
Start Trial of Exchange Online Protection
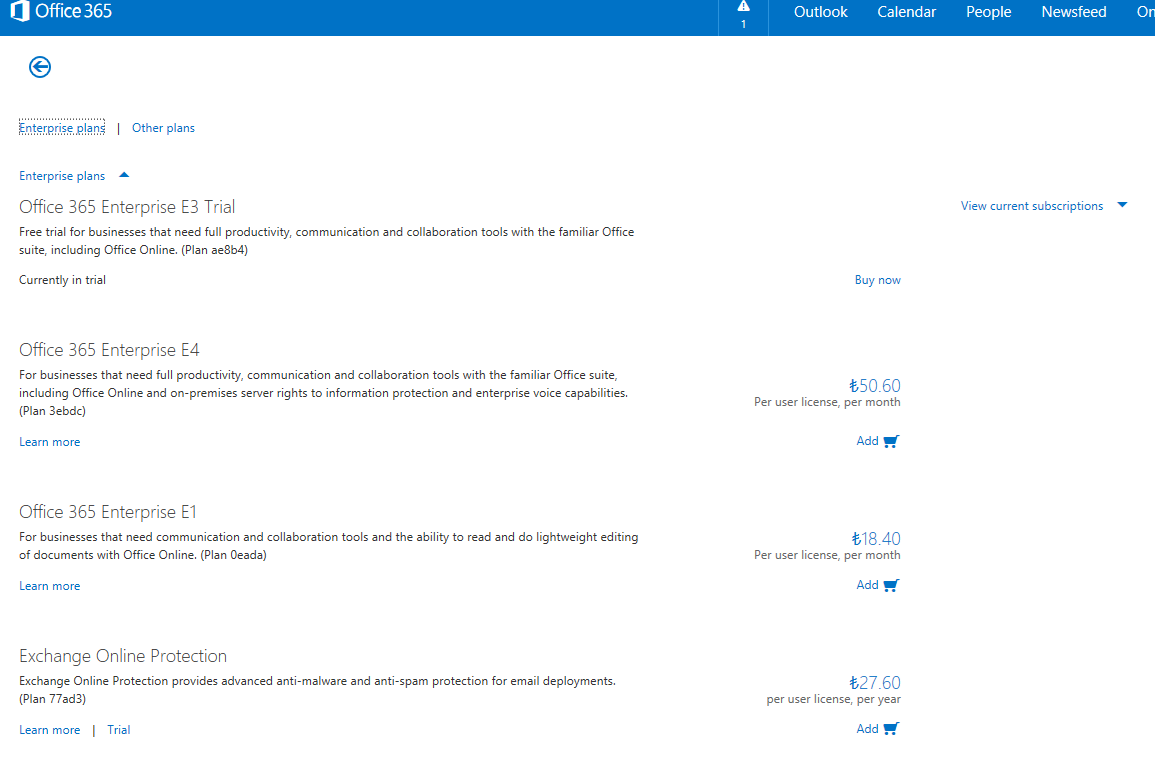[119, 730]
